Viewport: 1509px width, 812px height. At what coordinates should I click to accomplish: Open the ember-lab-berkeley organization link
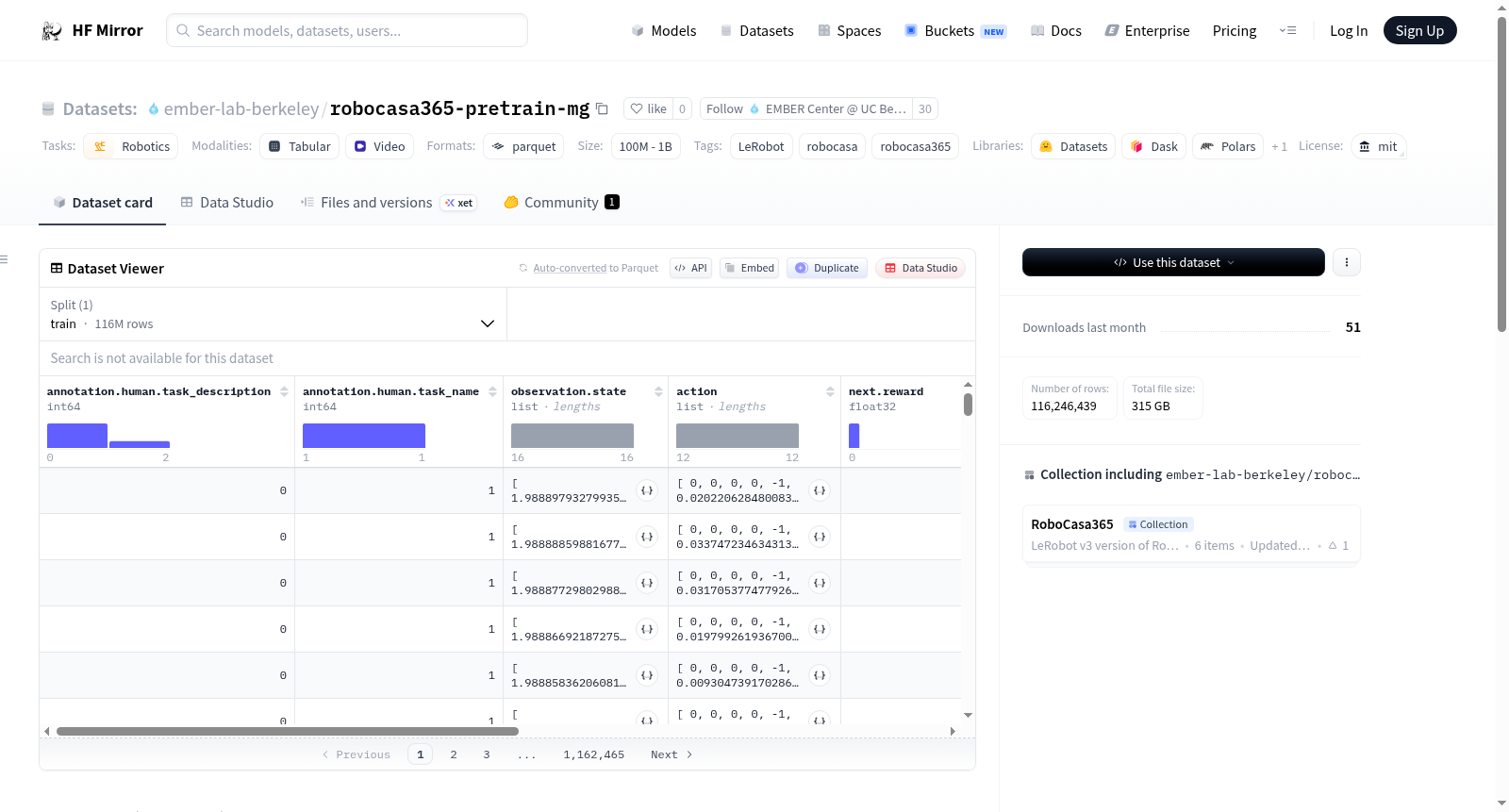click(241, 109)
